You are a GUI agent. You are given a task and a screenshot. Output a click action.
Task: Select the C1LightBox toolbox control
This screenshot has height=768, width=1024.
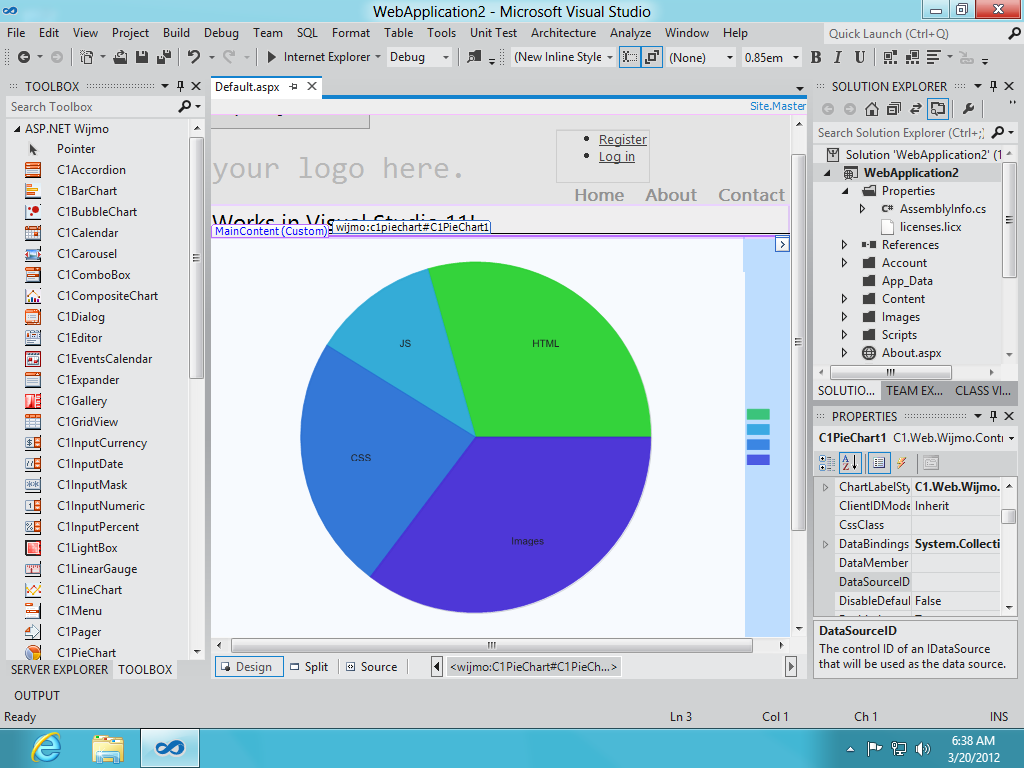tap(87, 548)
